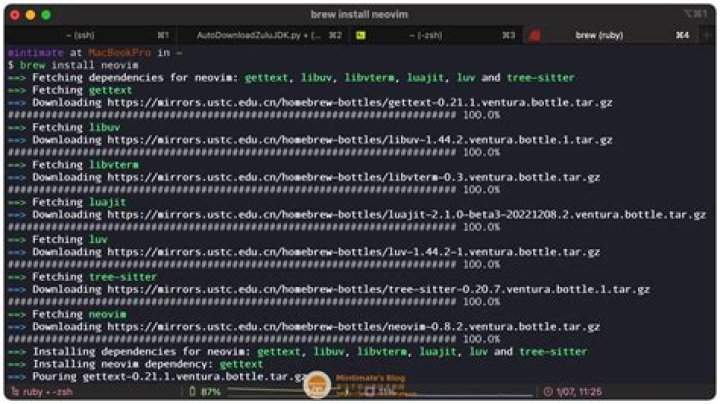Viewport: 720px width, 404px height.
Task: Click the 87% battery reading
Action: [210, 392]
